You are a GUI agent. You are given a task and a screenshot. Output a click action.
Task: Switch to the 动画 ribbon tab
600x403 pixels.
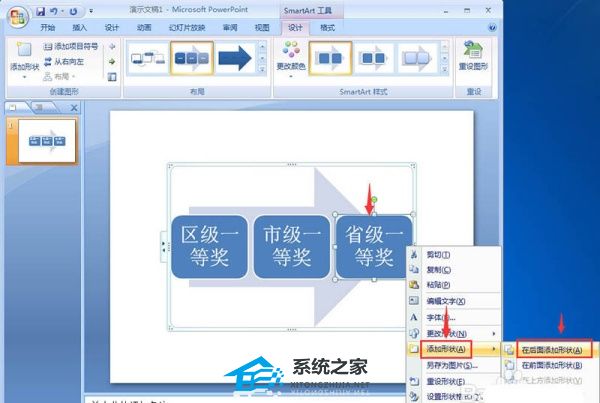pos(144,28)
